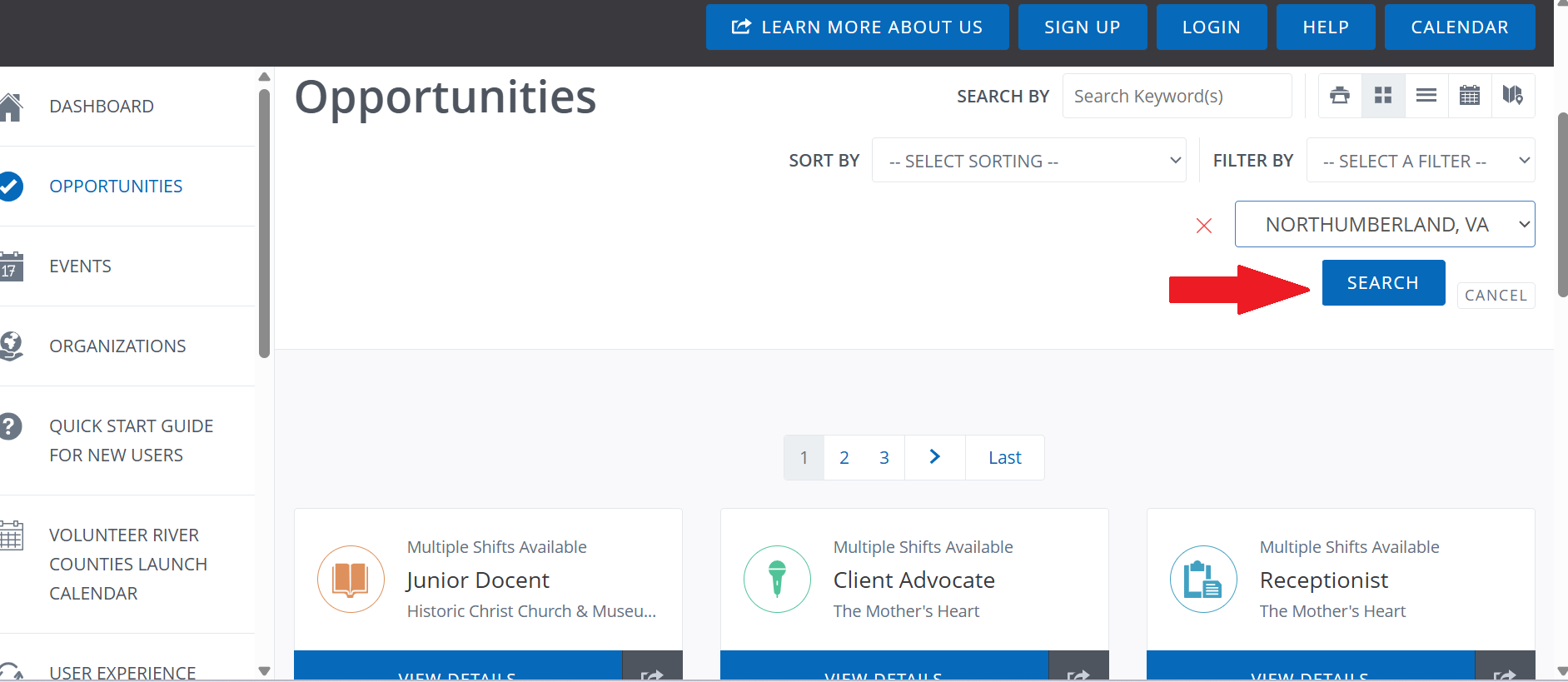This screenshot has height=682, width=1568.
Task: Click the Sign Up button
Action: [x=1083, y=27]
